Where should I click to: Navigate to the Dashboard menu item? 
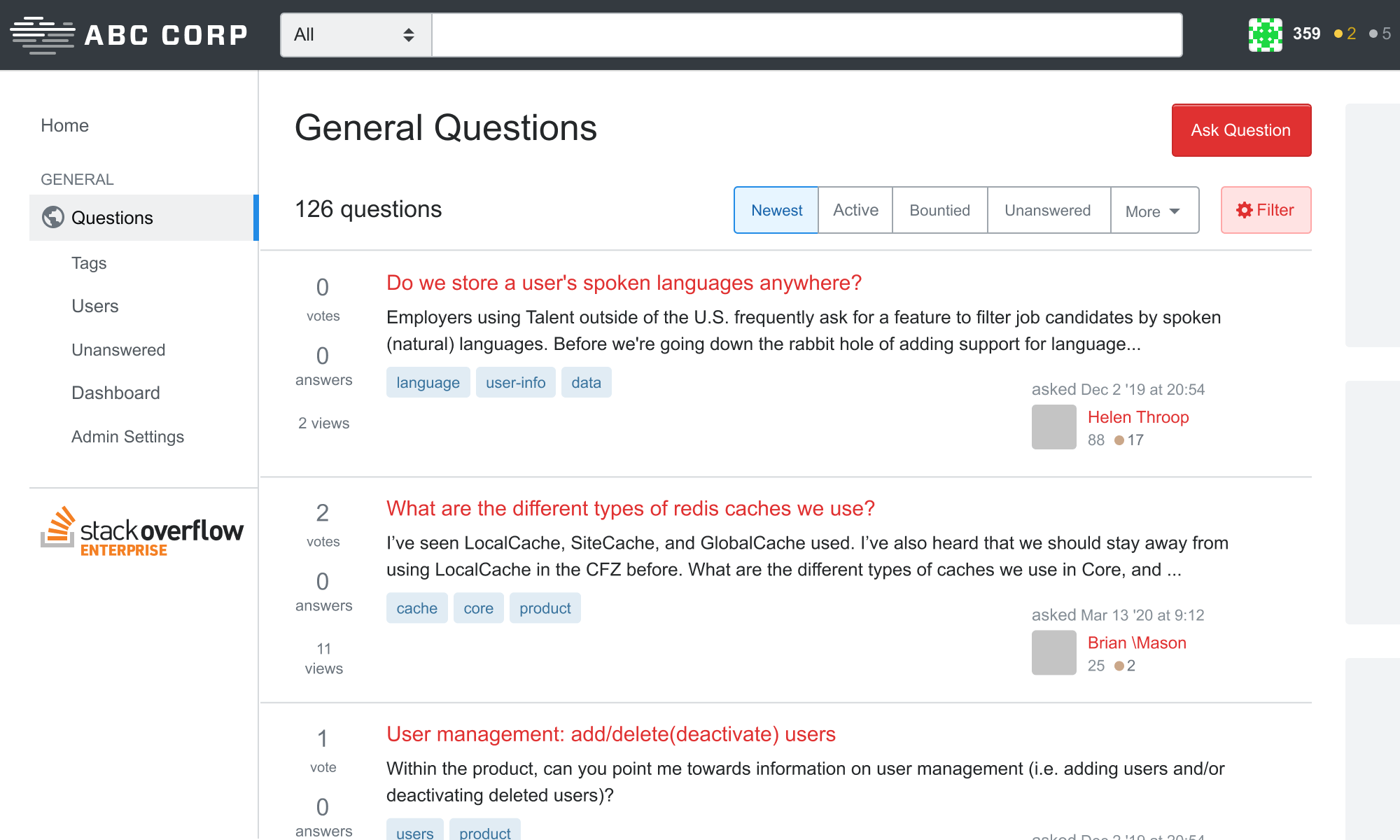pos(115,393)
